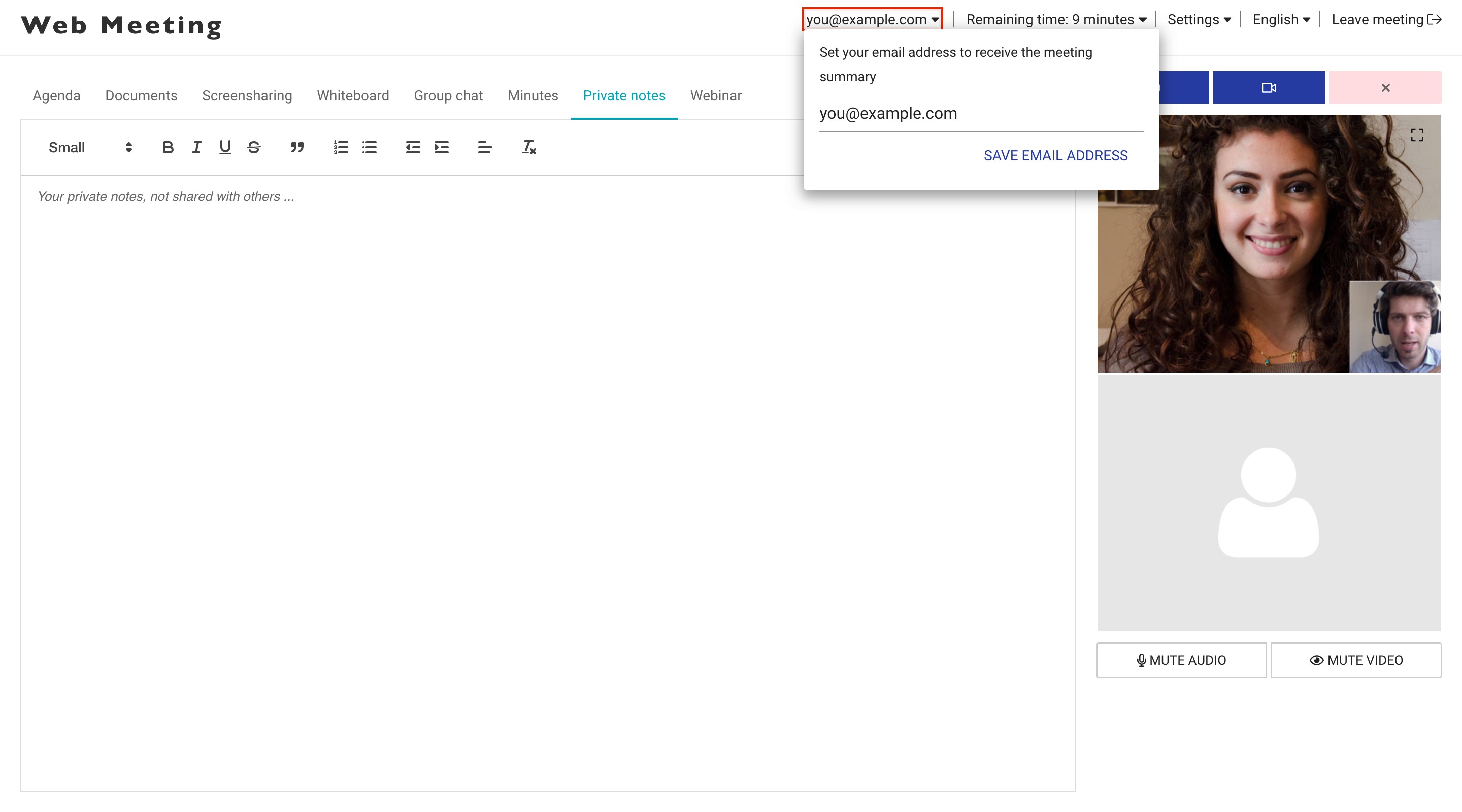Toggle bold formatting in the notes toolbar

[x=168, y=148]
